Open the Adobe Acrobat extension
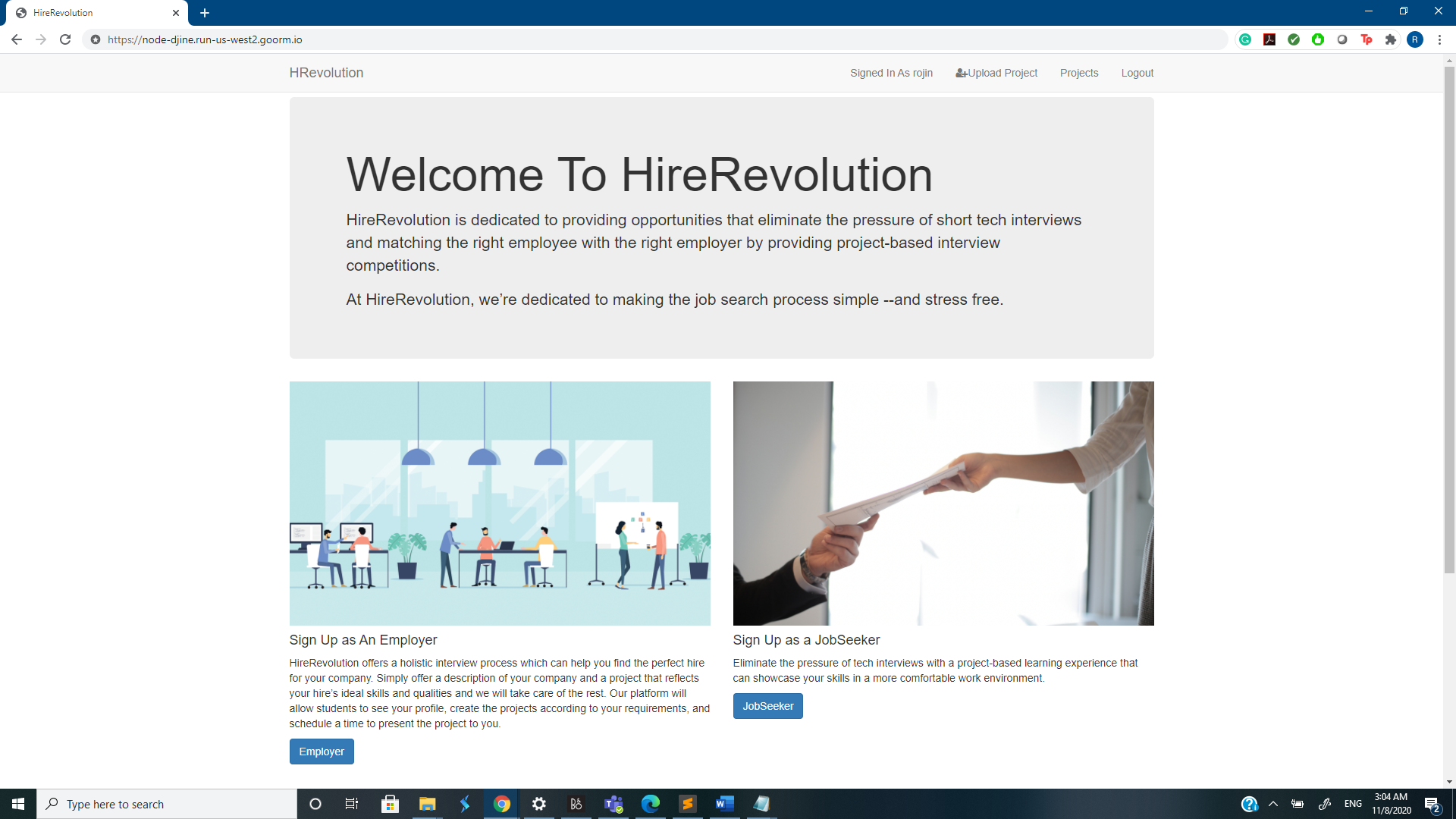Screen dimensions: 1456x819 [1269, 39]
